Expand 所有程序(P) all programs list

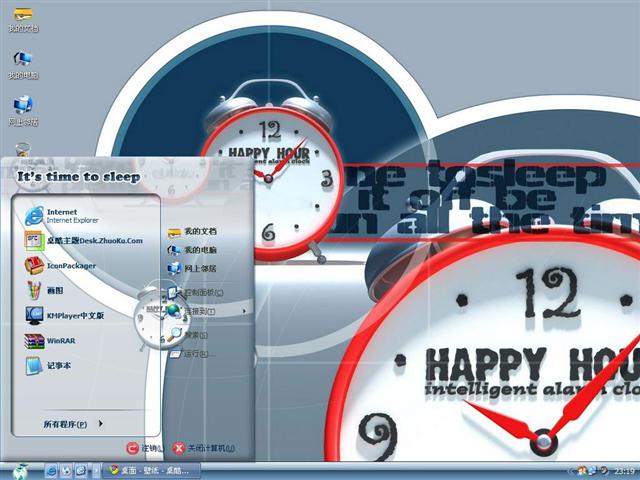click(73, 424)
